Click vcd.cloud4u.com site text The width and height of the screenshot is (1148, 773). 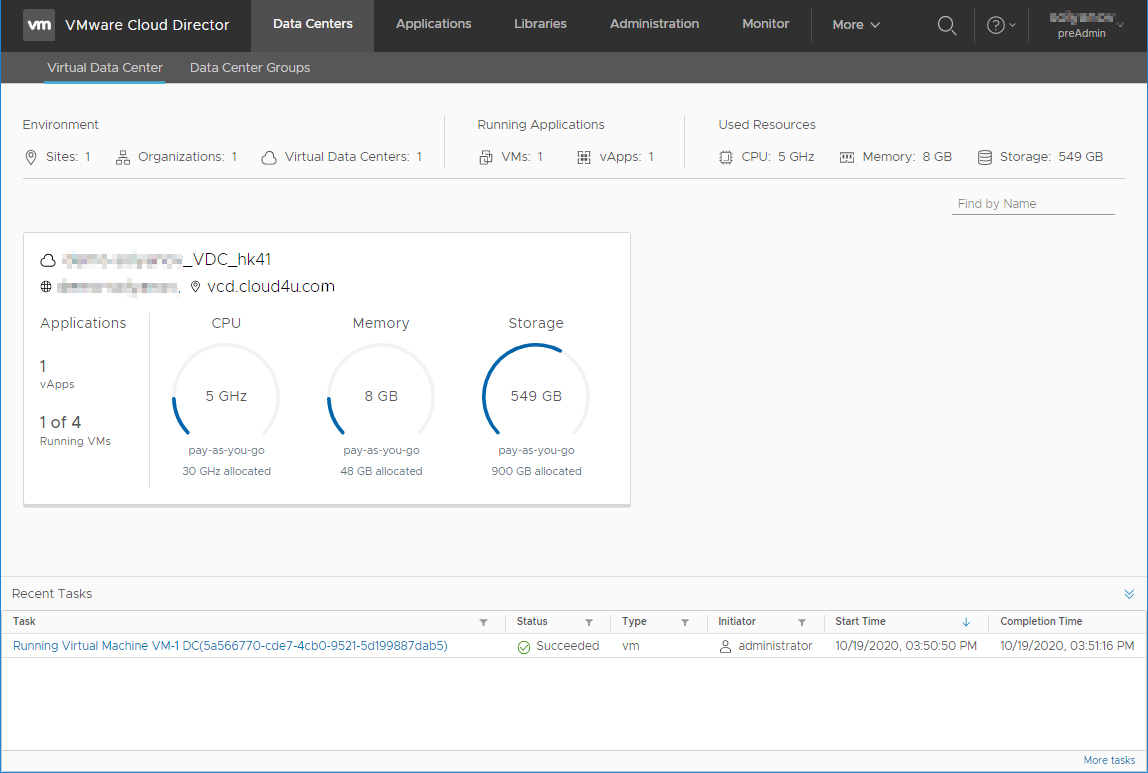tap(271, 286)
